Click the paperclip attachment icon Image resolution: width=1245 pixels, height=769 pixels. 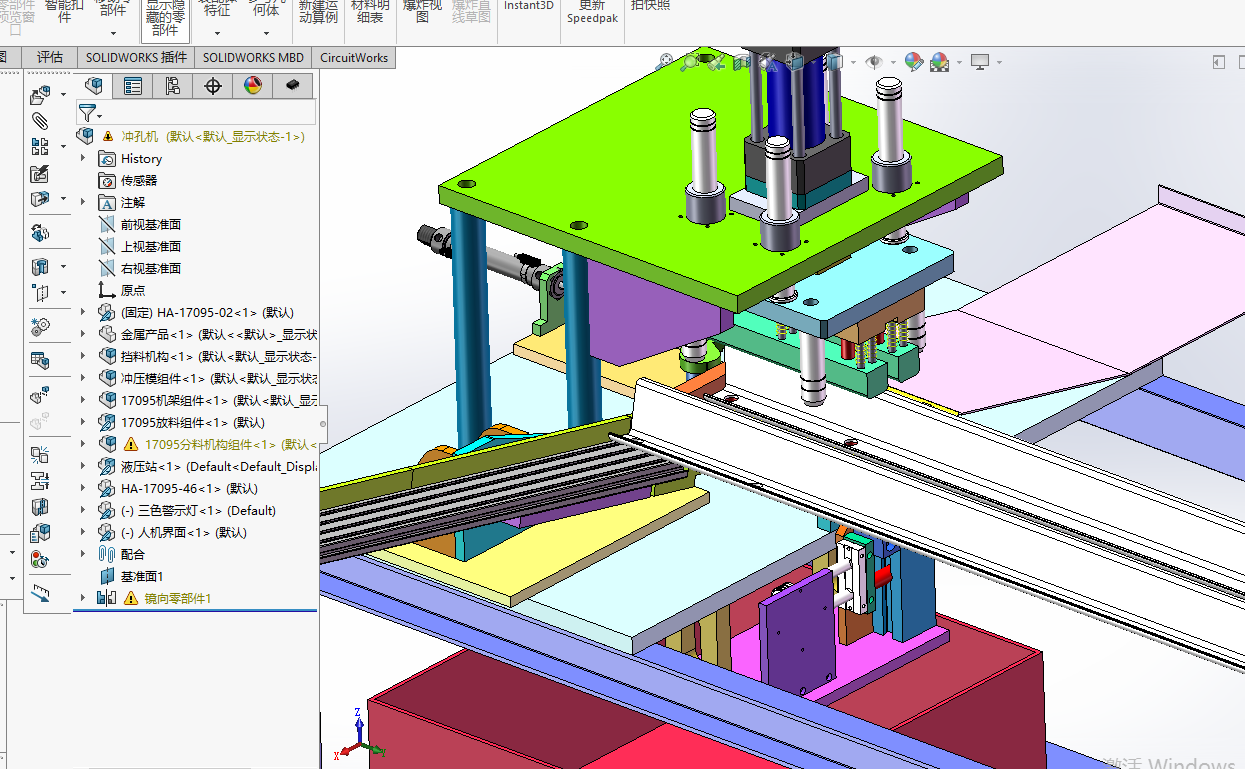pyautogui.click(x=40, y=121)
